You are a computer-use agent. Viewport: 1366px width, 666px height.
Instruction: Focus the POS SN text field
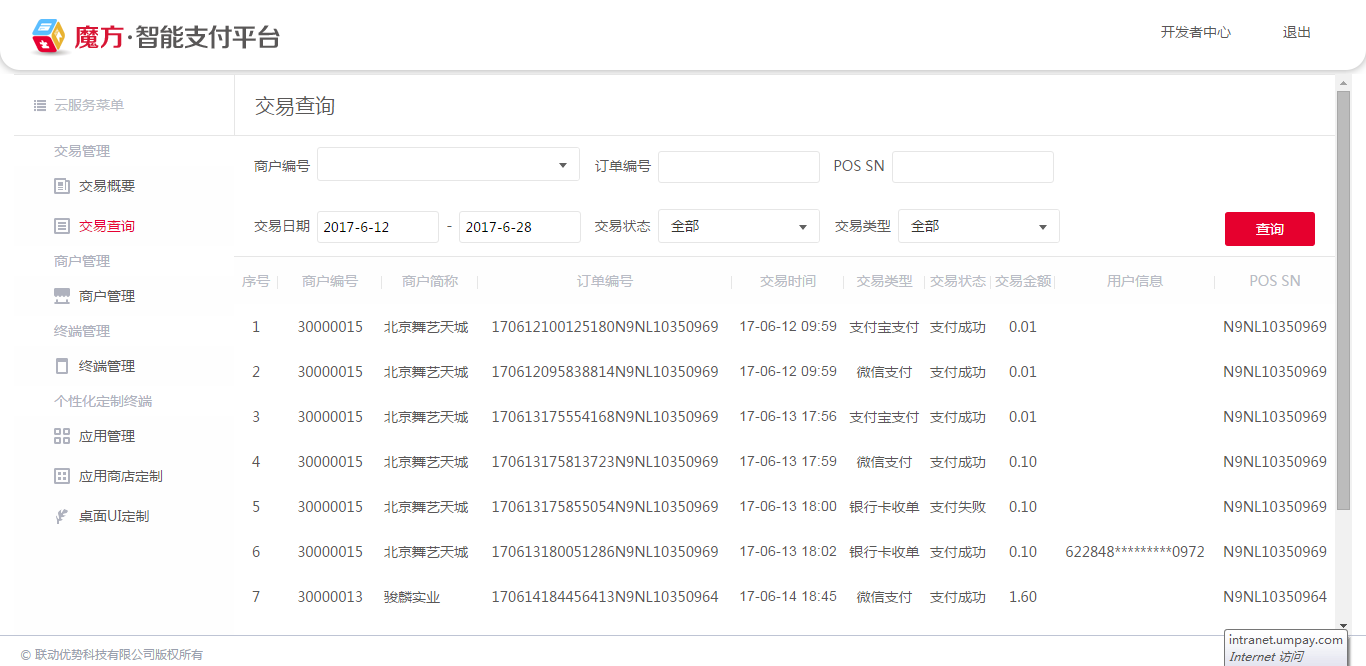(972, 167)
